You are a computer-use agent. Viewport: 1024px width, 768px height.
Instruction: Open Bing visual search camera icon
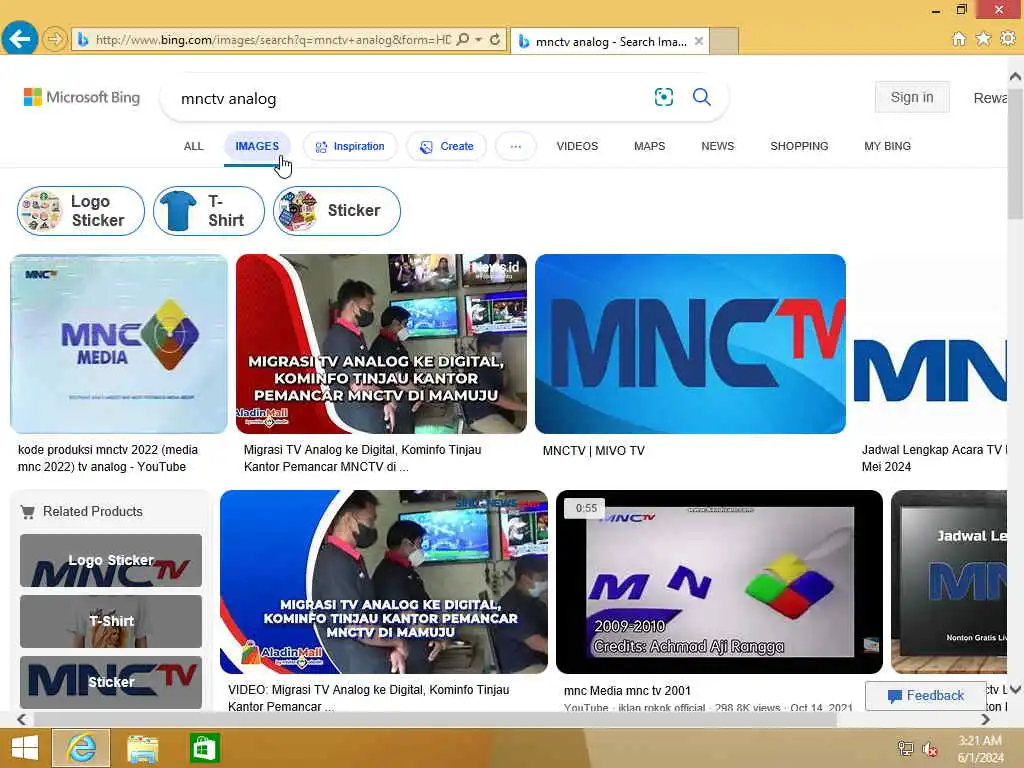tap(664, 97)
